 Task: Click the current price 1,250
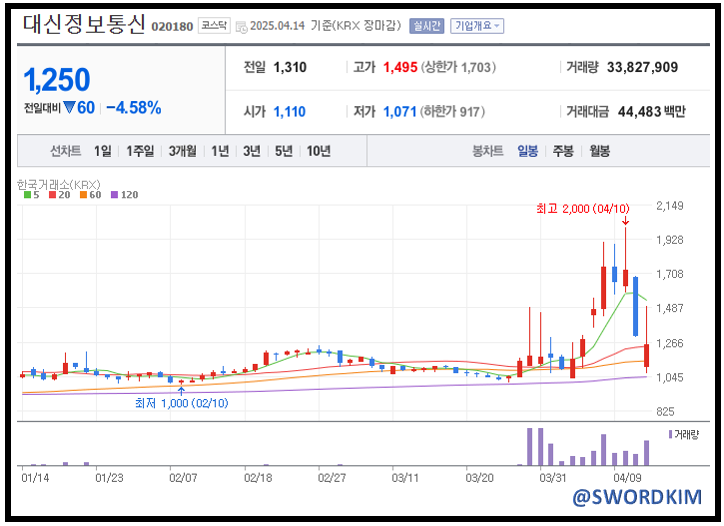click(57, 80)
